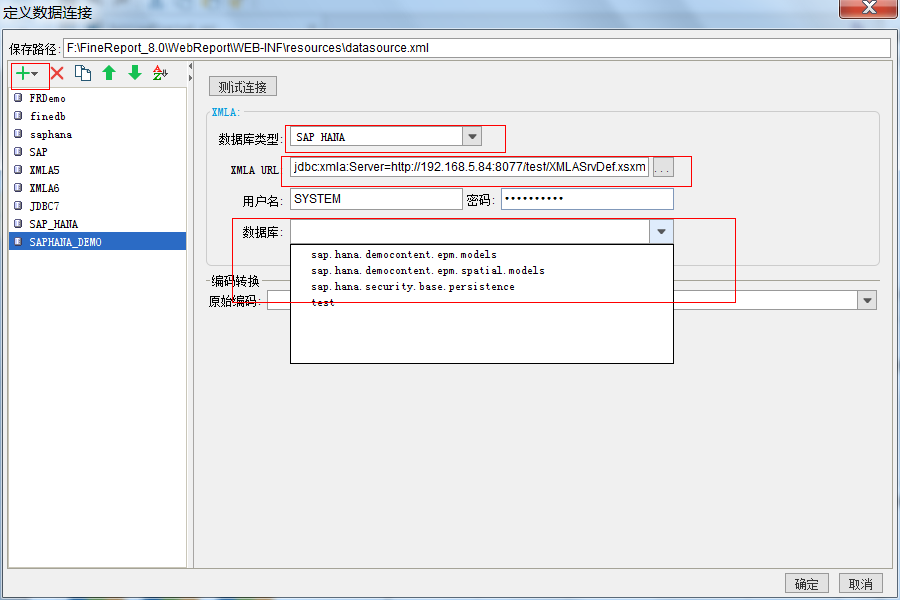The image size is (900, 600).
Task: Sort the connections alphabetically
Action: click(160, 73)
